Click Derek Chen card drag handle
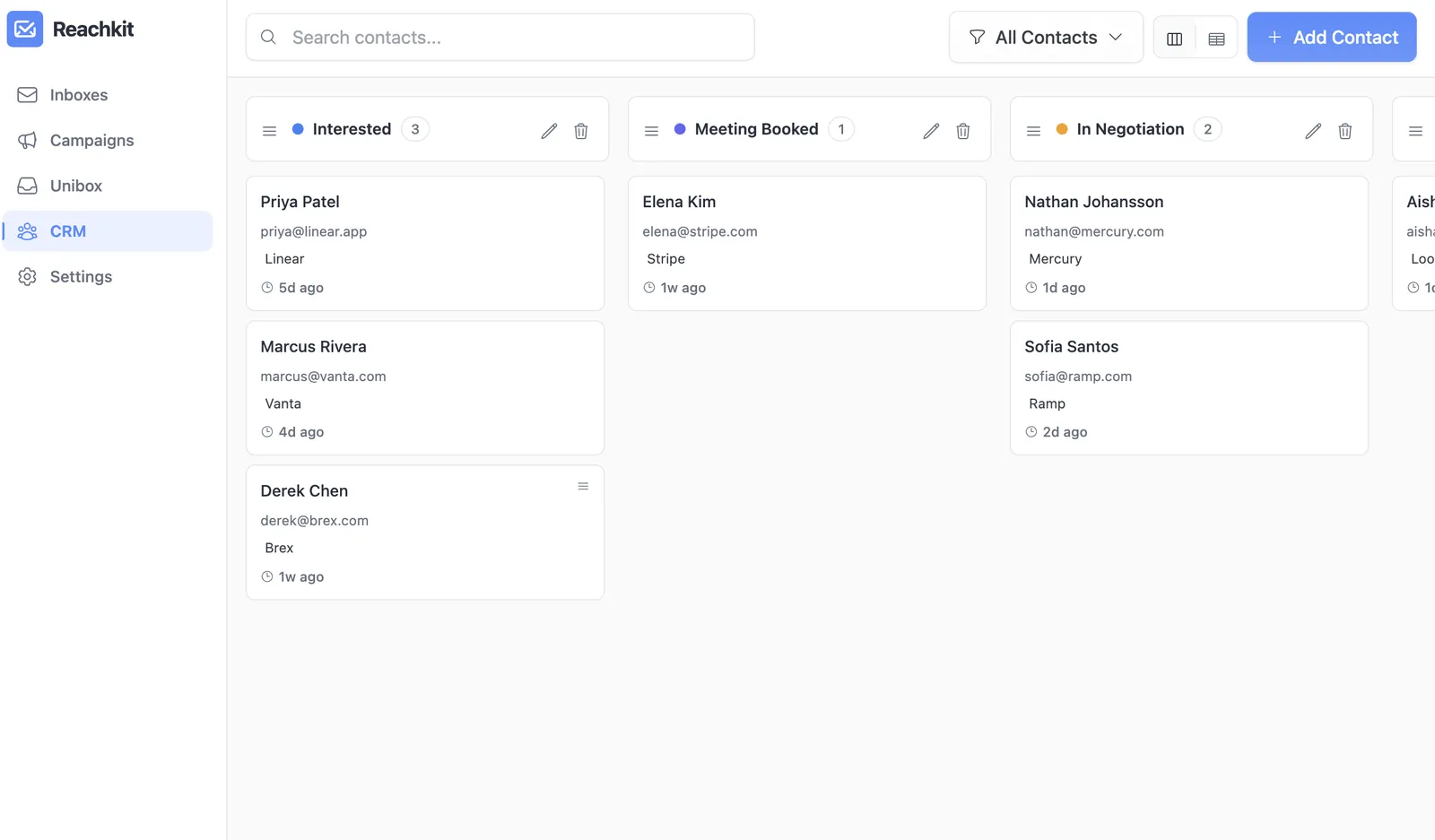Image resolution: width=1435 pixels, height=840 pixels. point(583,487)
